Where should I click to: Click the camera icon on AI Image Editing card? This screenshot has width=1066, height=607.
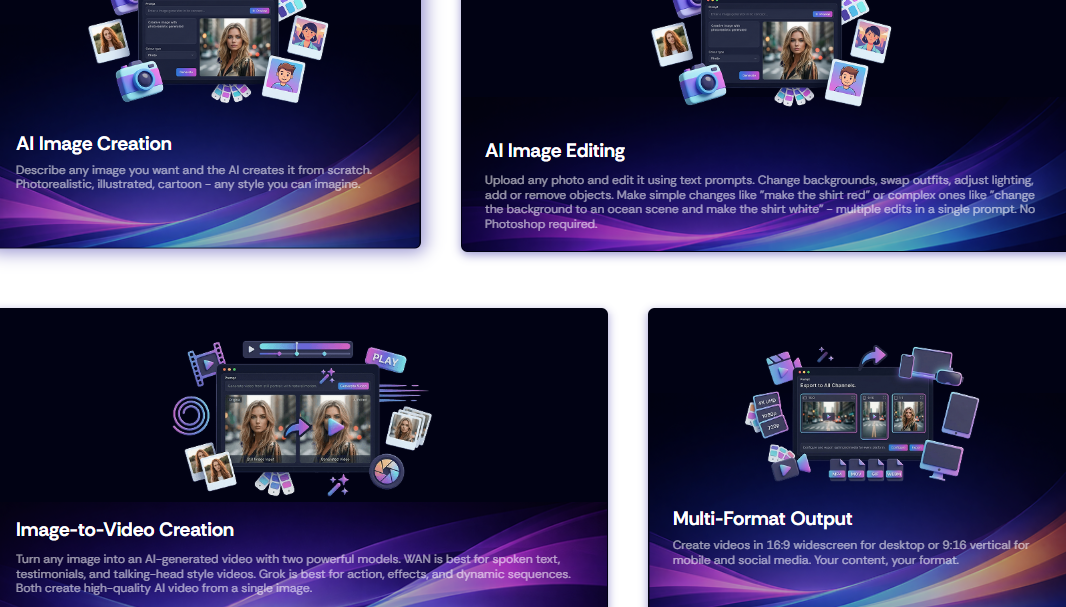click(704, 84)
